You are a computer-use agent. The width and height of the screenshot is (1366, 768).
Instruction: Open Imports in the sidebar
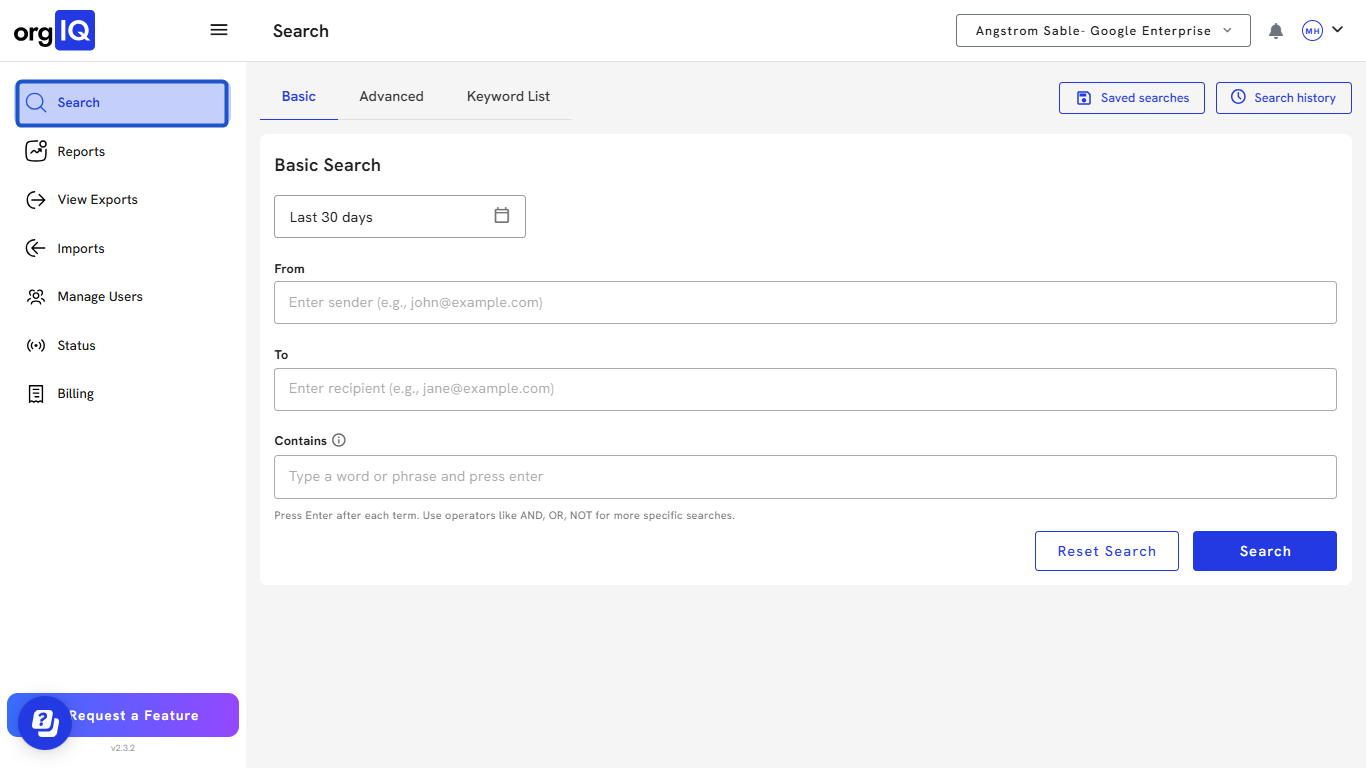click(80, 248)
